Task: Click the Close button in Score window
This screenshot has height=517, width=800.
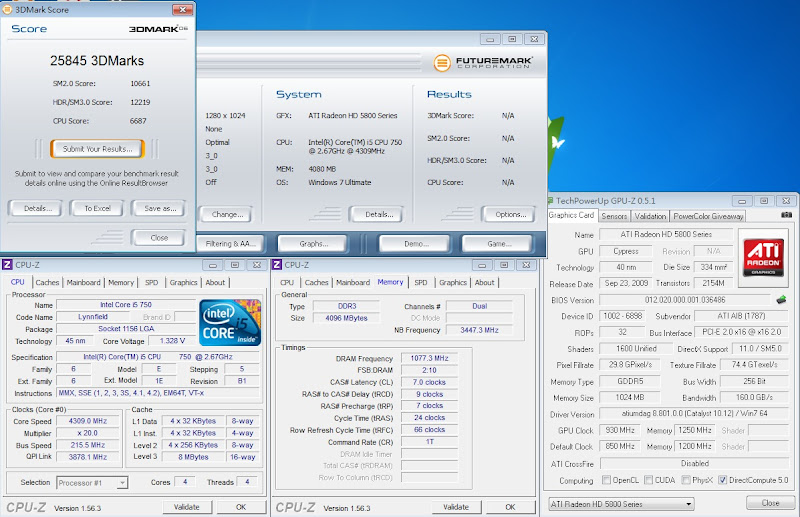Action: (x=159, y=238)
